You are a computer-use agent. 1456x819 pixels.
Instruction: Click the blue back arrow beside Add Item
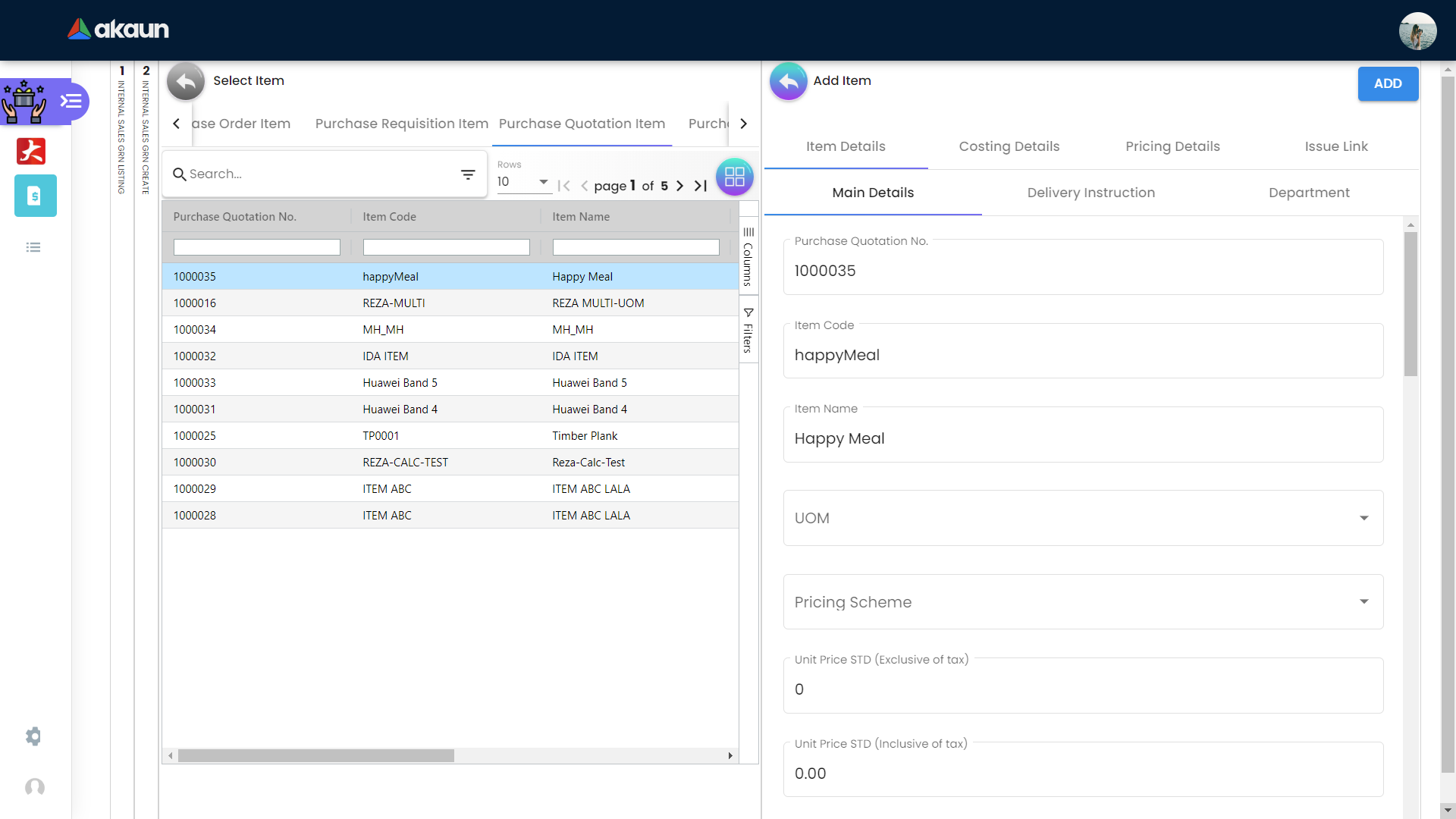tap(789, 81)
